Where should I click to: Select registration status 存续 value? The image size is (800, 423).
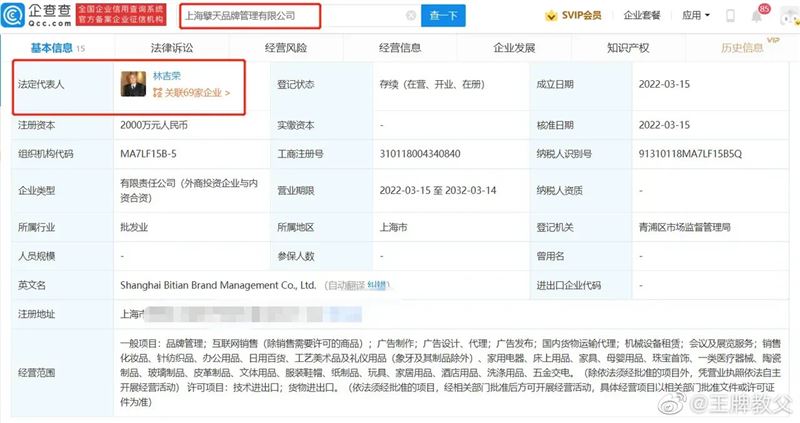(432, 84)
